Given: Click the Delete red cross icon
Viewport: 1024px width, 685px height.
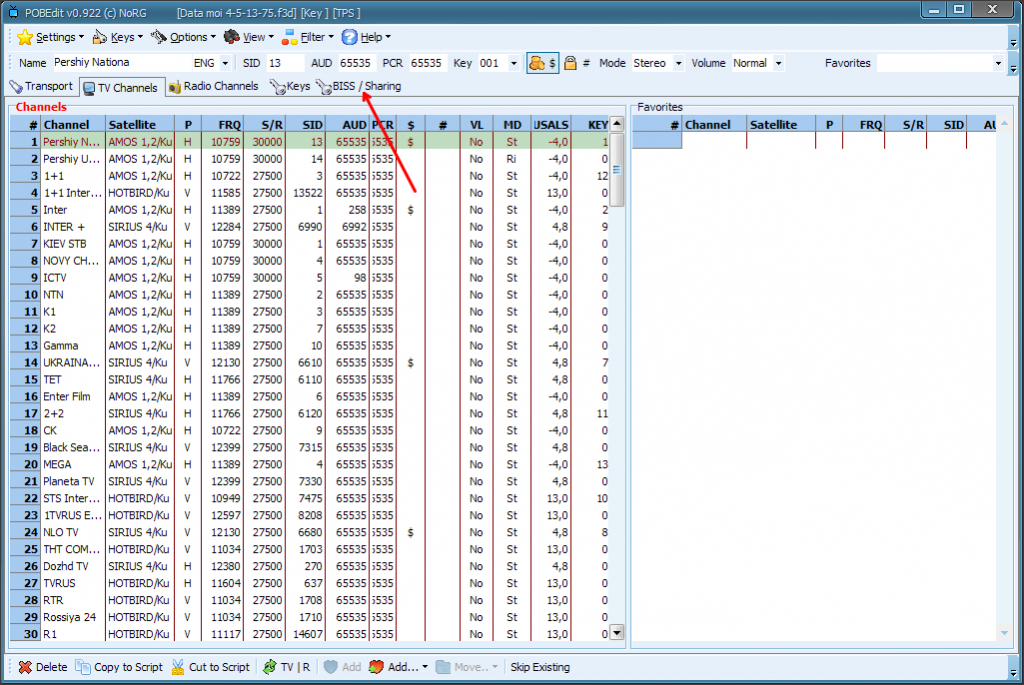Looking at the screenshot, I should 25,667.
